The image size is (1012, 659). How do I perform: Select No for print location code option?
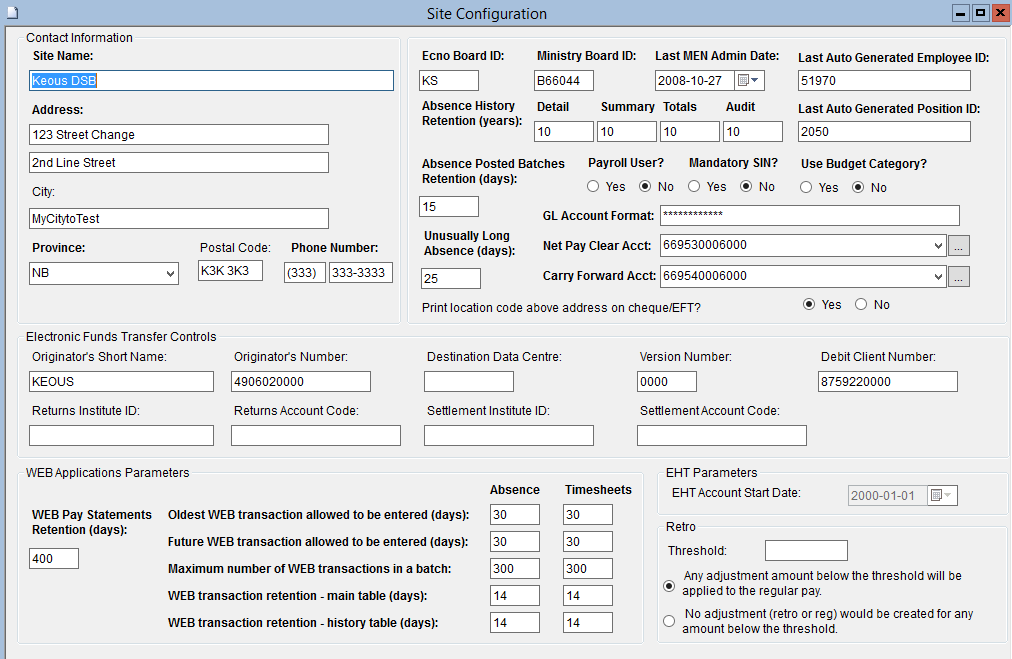tap(861, 305)
